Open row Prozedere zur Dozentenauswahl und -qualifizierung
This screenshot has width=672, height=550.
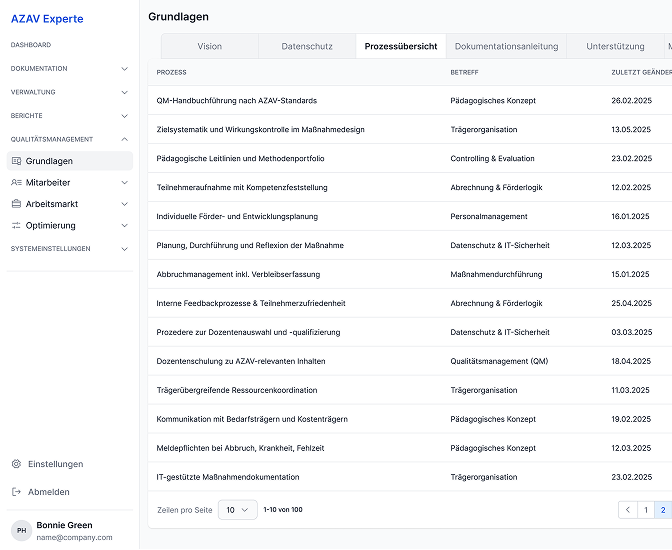410,332
